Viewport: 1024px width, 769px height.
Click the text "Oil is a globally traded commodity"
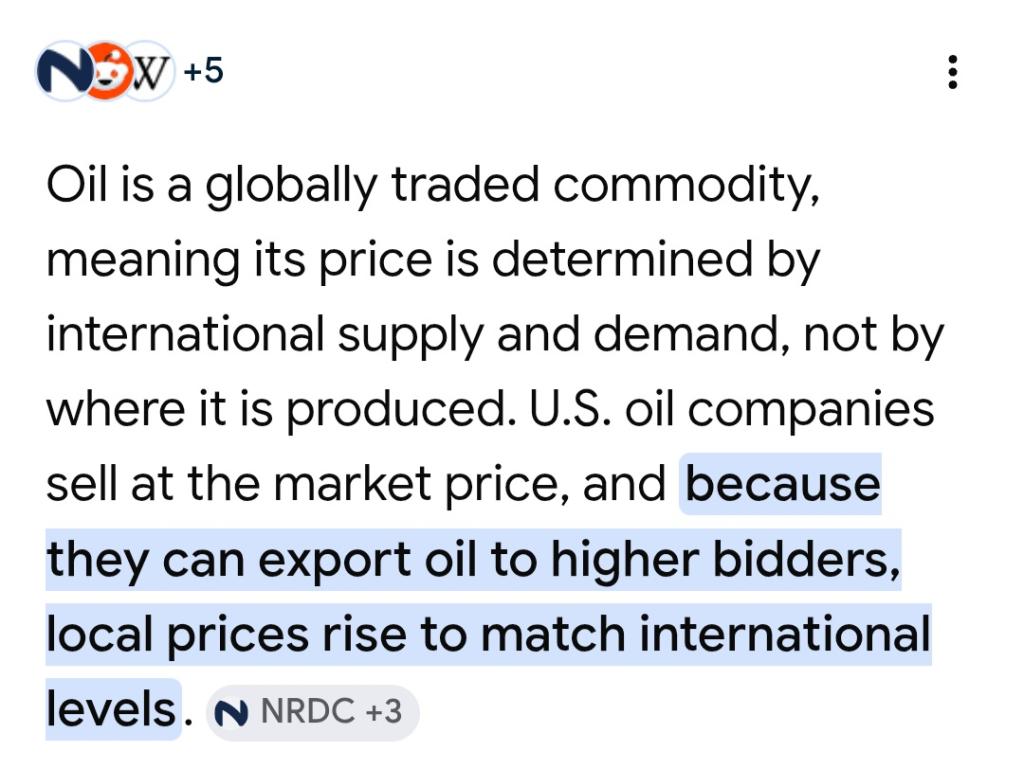coord(432,186)
